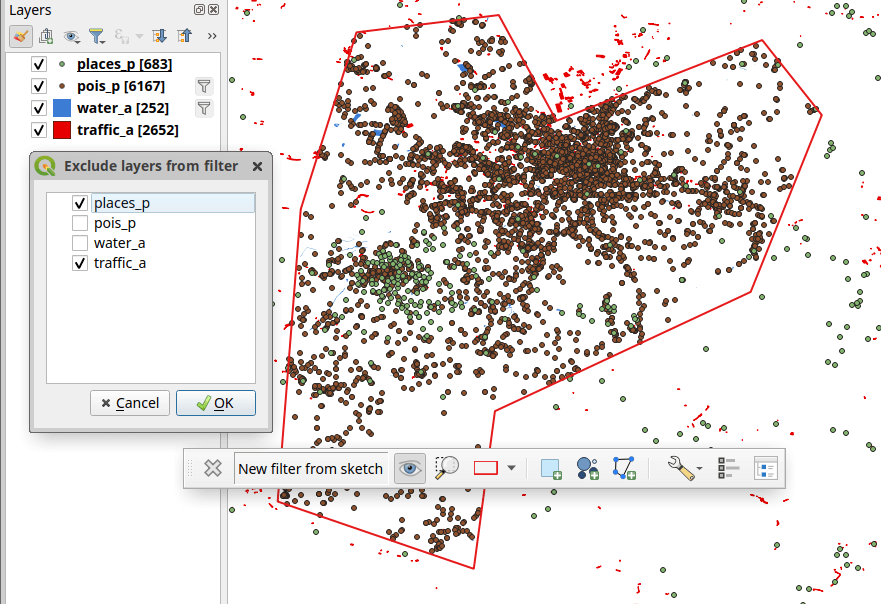Uncheck places_p in exclude layers dialog
The image size is (881, 604).
[x=79, y=202]
